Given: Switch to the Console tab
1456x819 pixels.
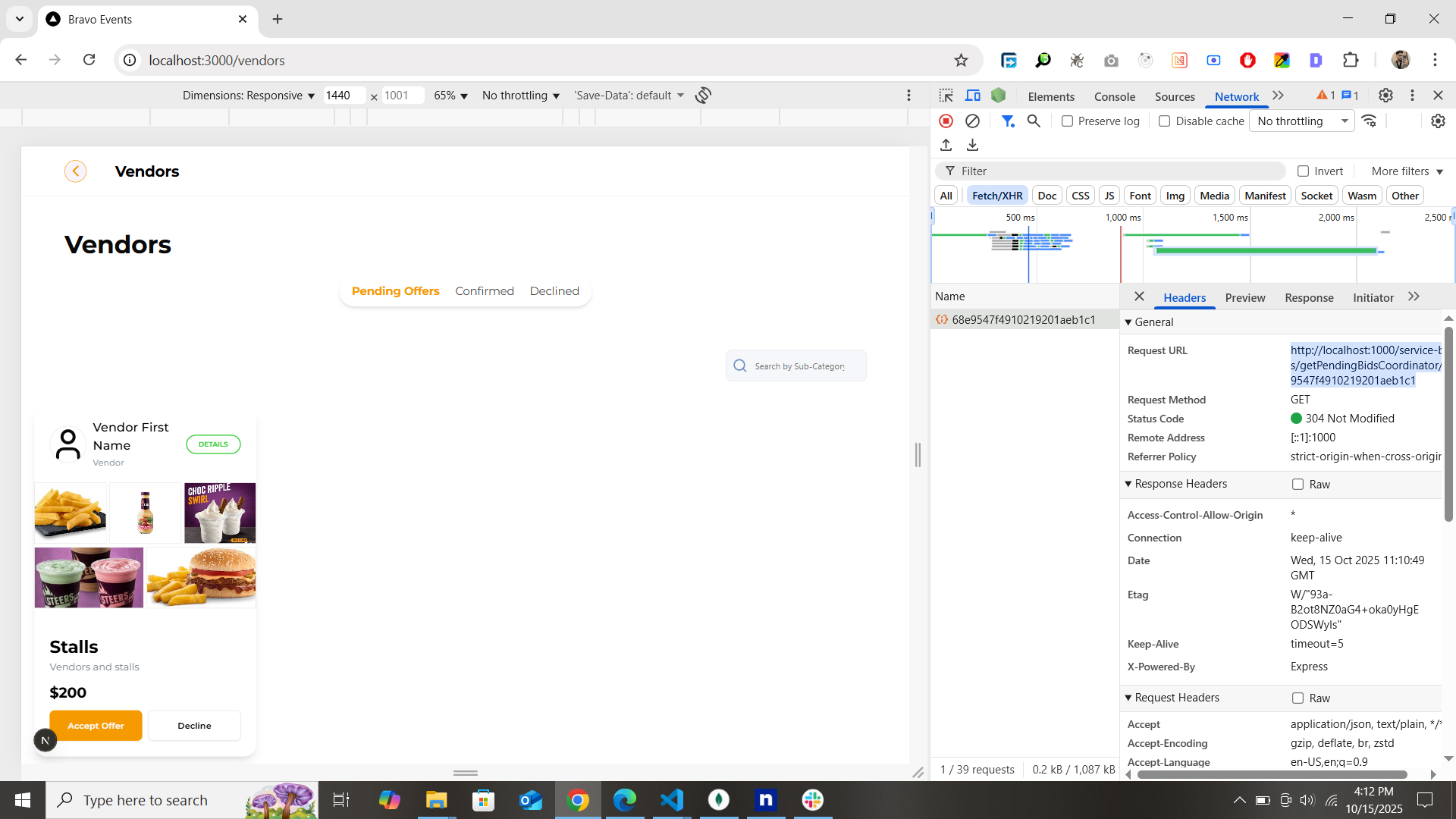Looking at the screenshot, I should point(1114,96).
